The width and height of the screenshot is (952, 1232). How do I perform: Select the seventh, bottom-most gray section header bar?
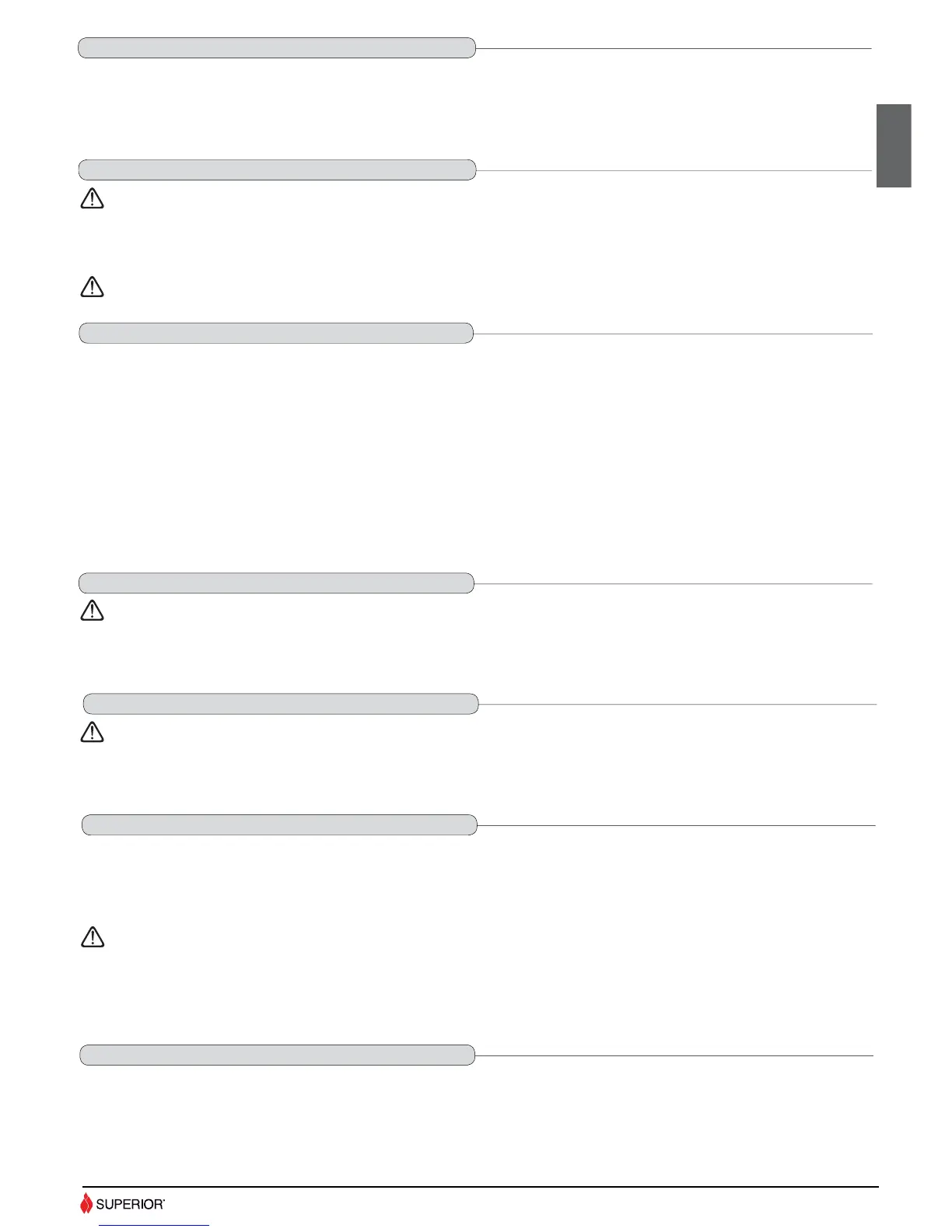tap(277, 1055)
